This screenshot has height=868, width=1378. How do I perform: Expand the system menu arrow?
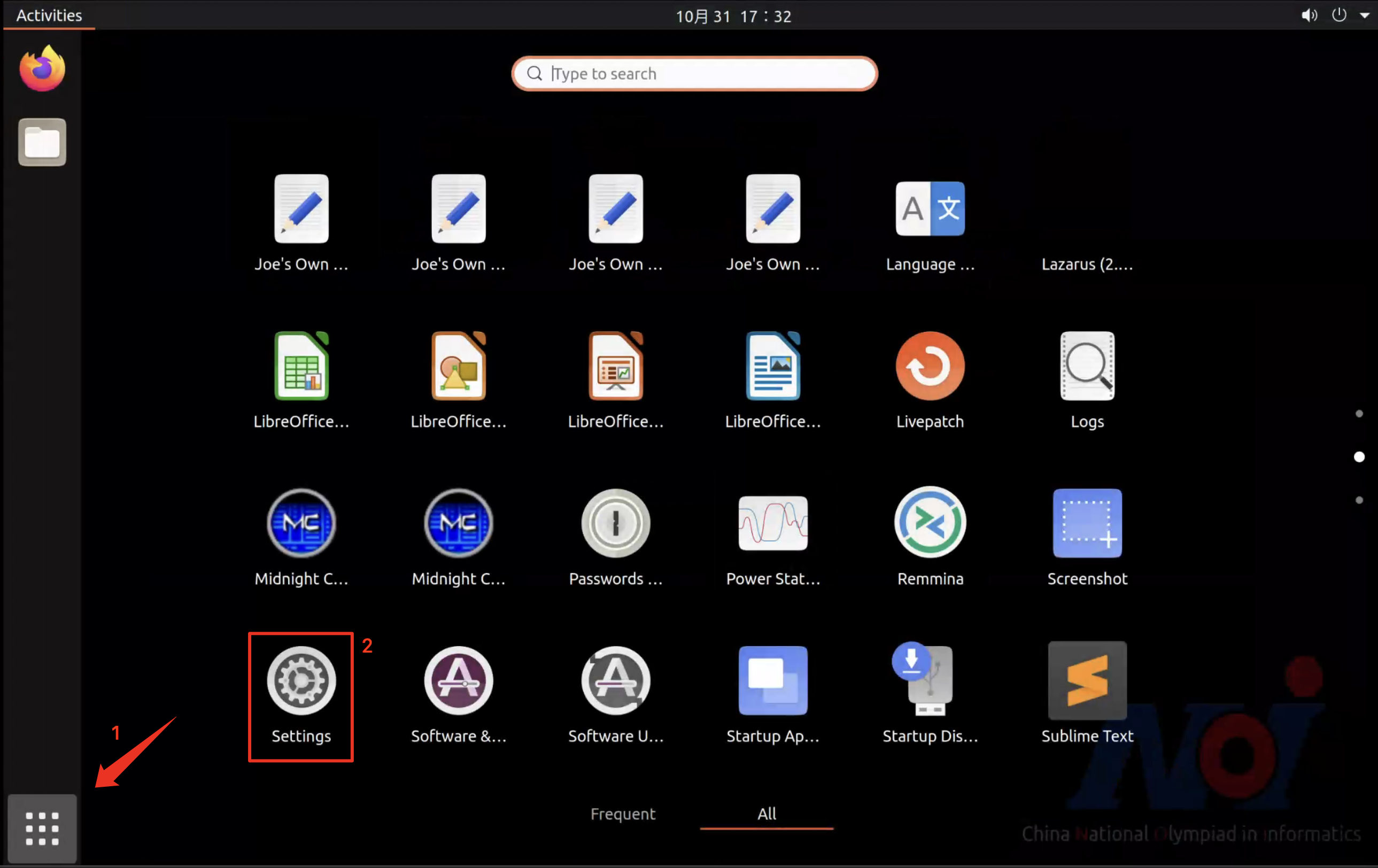pyautogui.click(x=1365, y=16)
